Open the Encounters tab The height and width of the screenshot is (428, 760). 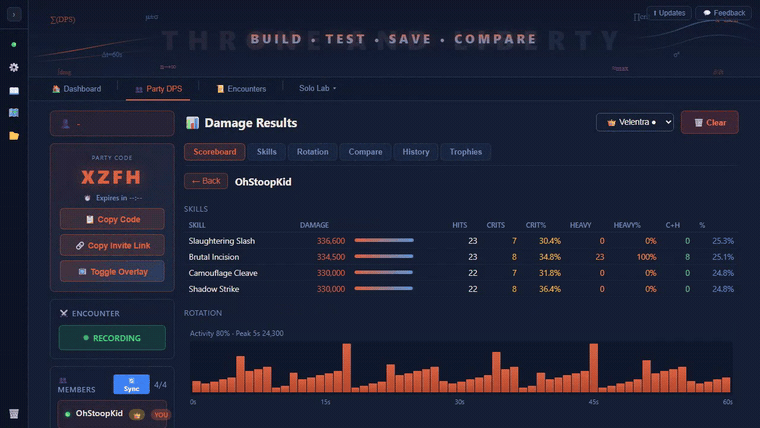coord(241,89)
